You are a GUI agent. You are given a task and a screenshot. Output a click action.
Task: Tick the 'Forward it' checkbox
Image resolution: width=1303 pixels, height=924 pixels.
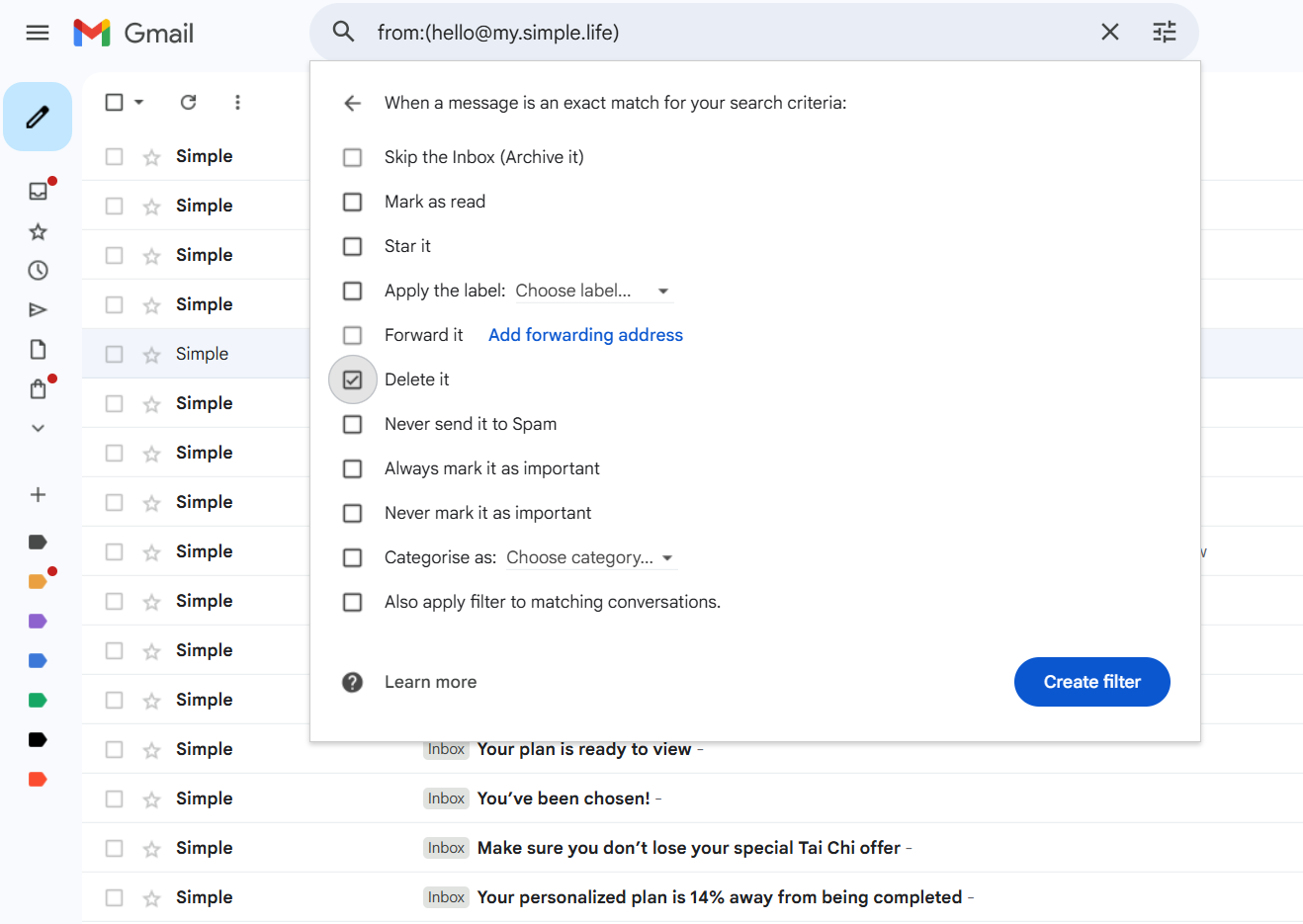(352, 335)
